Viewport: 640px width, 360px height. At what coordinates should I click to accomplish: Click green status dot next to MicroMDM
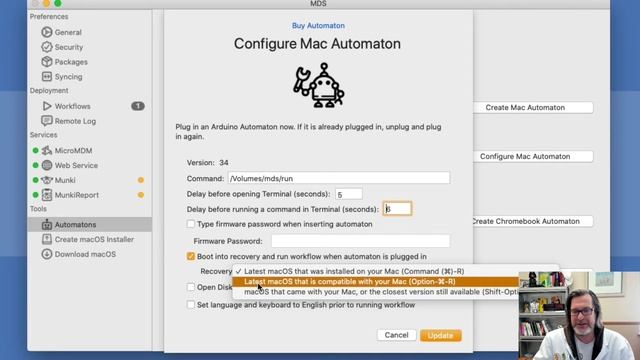[36, 151]
